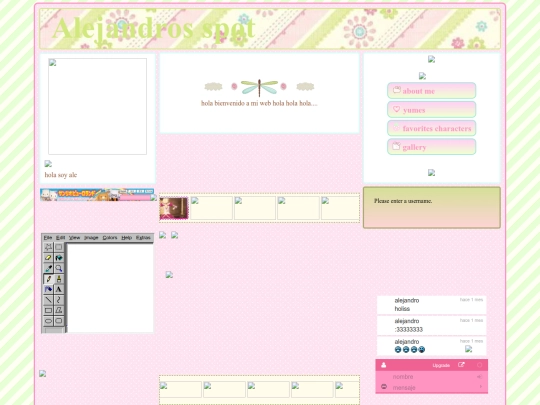Click the user profile icon in the chat box

pyautogui.click(x=384, y=365)
